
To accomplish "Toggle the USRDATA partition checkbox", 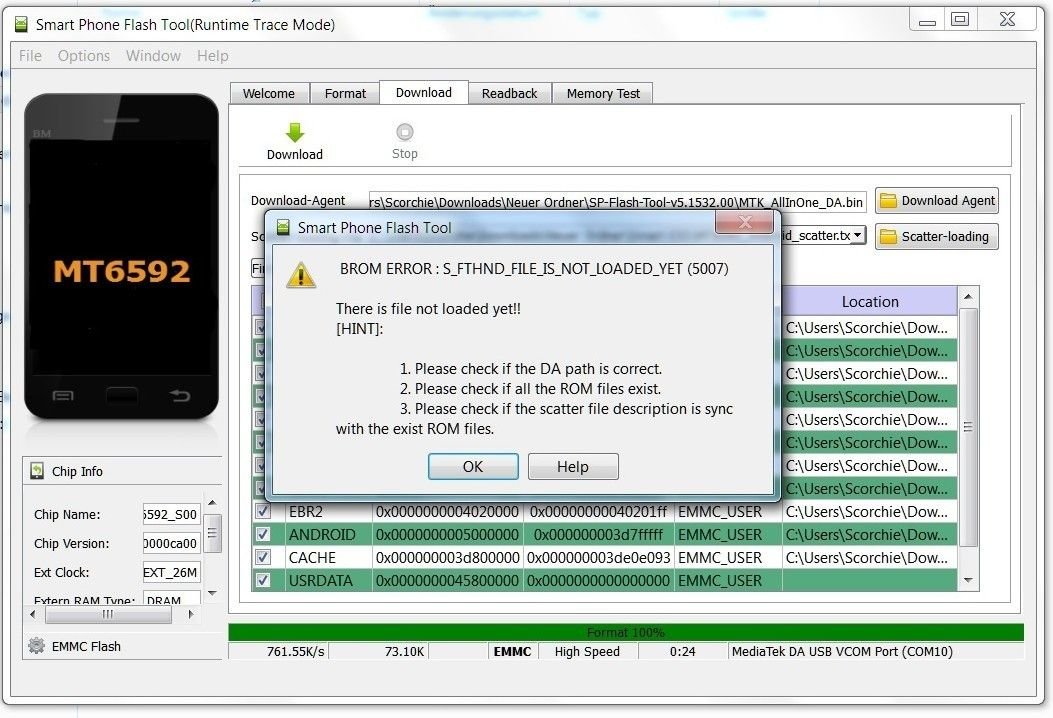I will (263, 580).
